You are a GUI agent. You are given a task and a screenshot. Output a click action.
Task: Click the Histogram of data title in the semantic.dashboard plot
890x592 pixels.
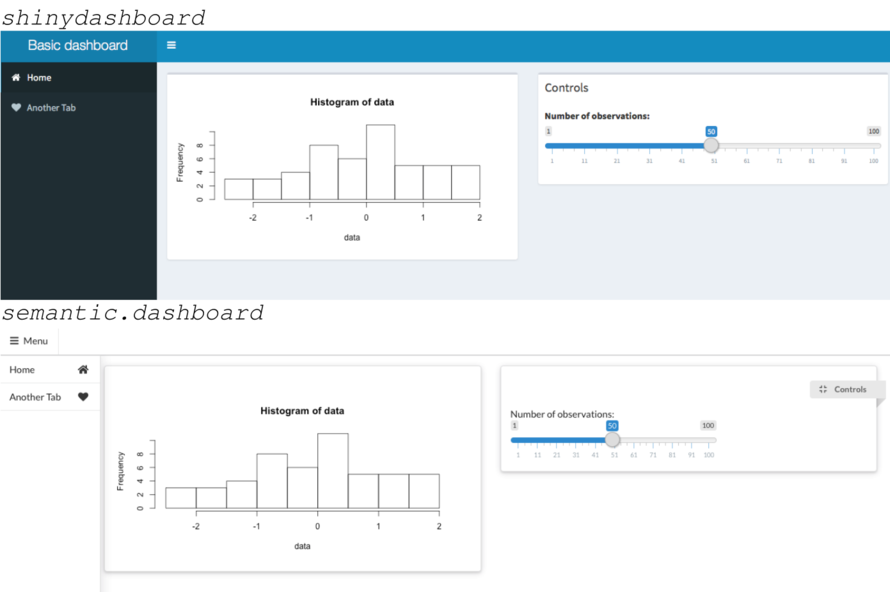(302, 410)
